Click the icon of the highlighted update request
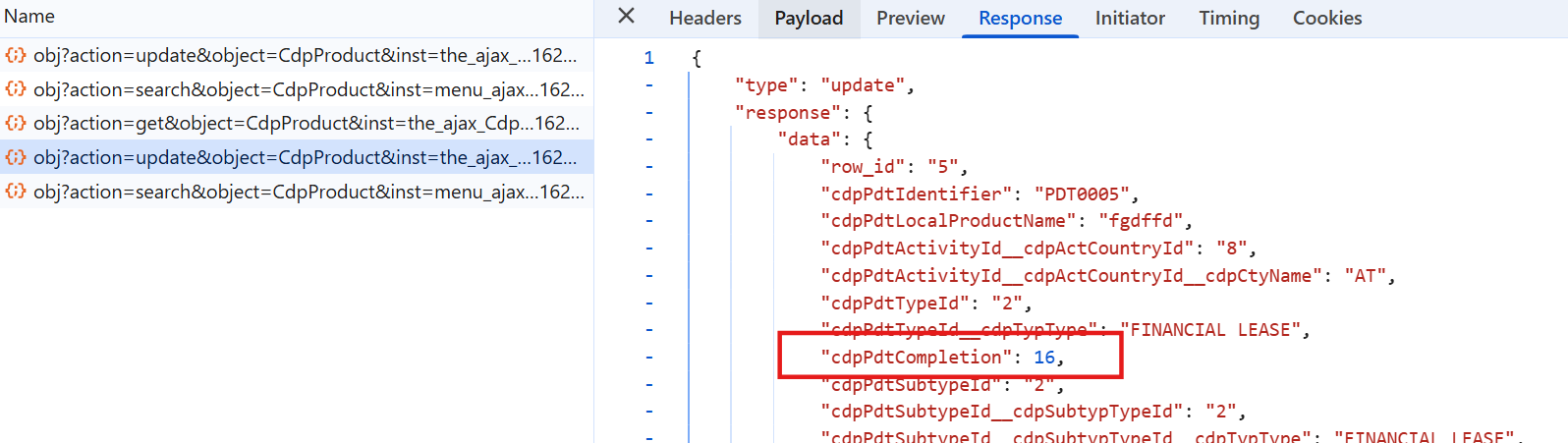 click(x=16, y=157)
